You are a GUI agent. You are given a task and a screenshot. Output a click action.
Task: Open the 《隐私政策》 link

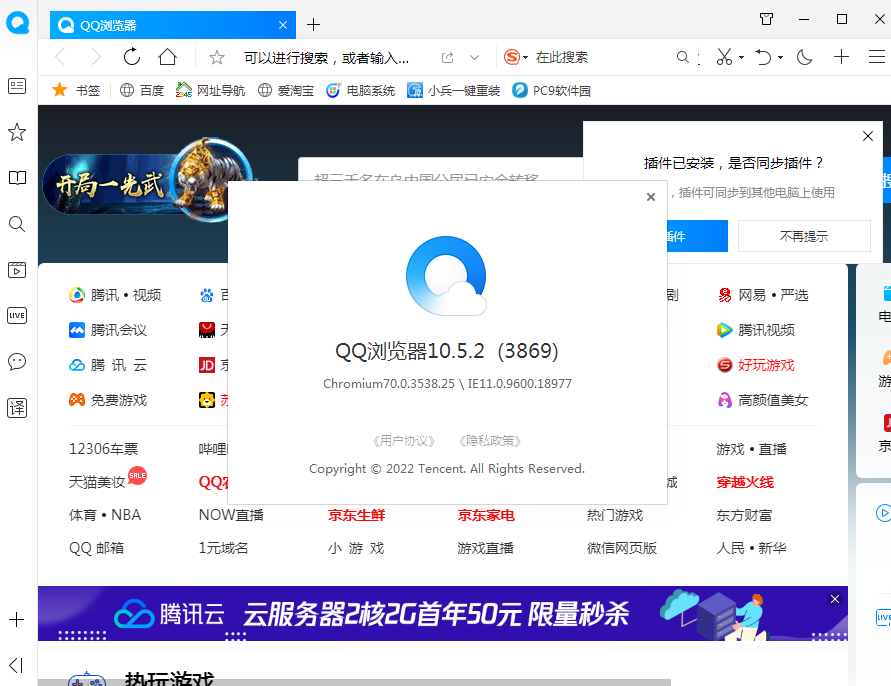[490, 440]
